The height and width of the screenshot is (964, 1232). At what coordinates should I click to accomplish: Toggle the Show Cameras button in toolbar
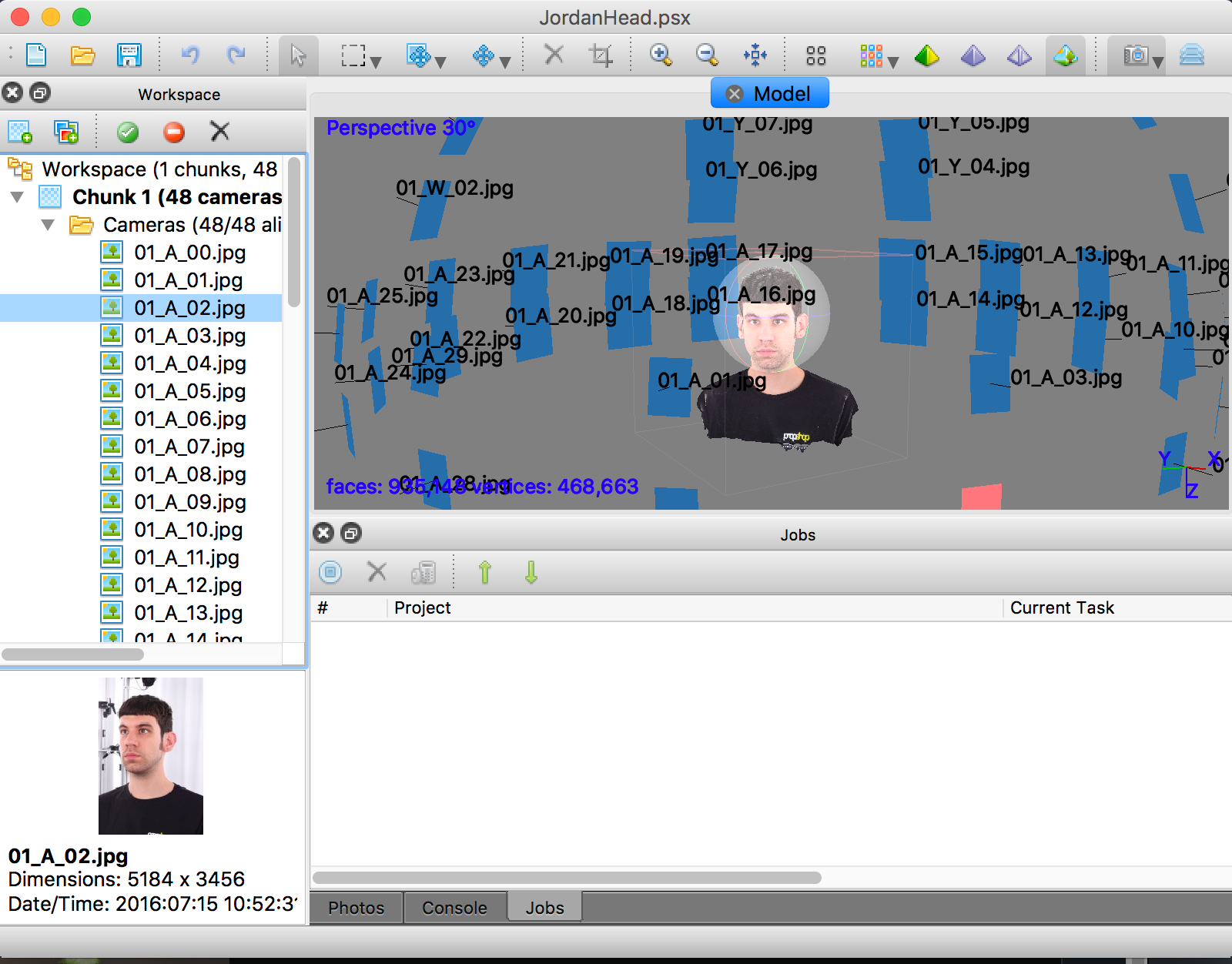coord(1135,55)
